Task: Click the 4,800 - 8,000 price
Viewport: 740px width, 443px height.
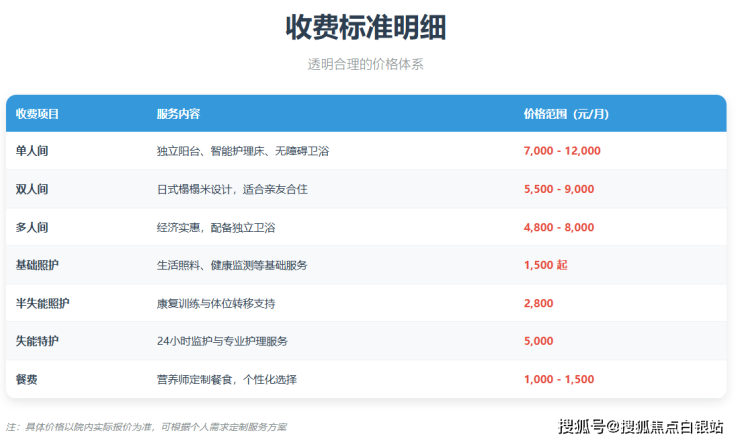Action: click(x=558, y=227)
